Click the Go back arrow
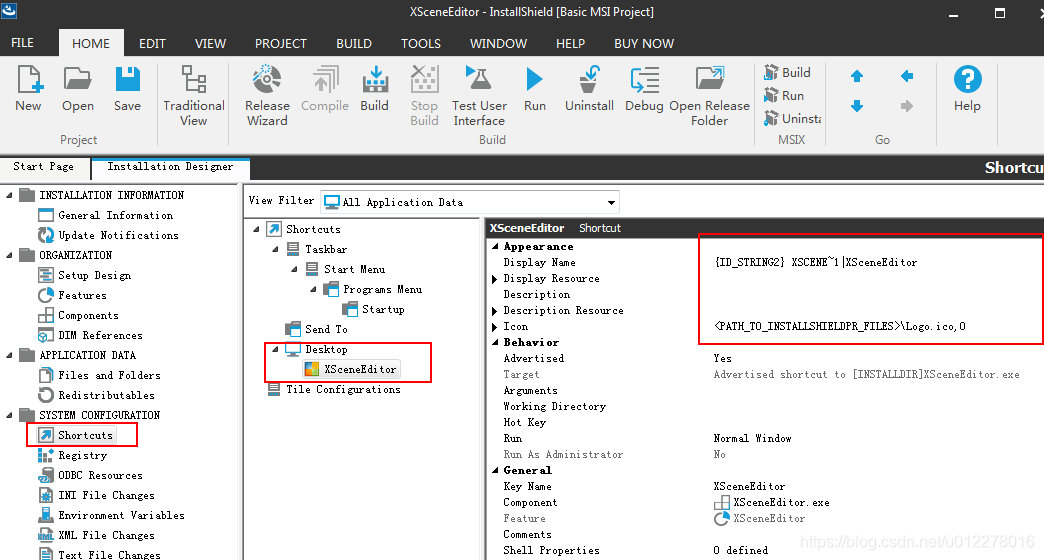The width and height of the screenshot is (1044, 560). (x=907, y=77)
